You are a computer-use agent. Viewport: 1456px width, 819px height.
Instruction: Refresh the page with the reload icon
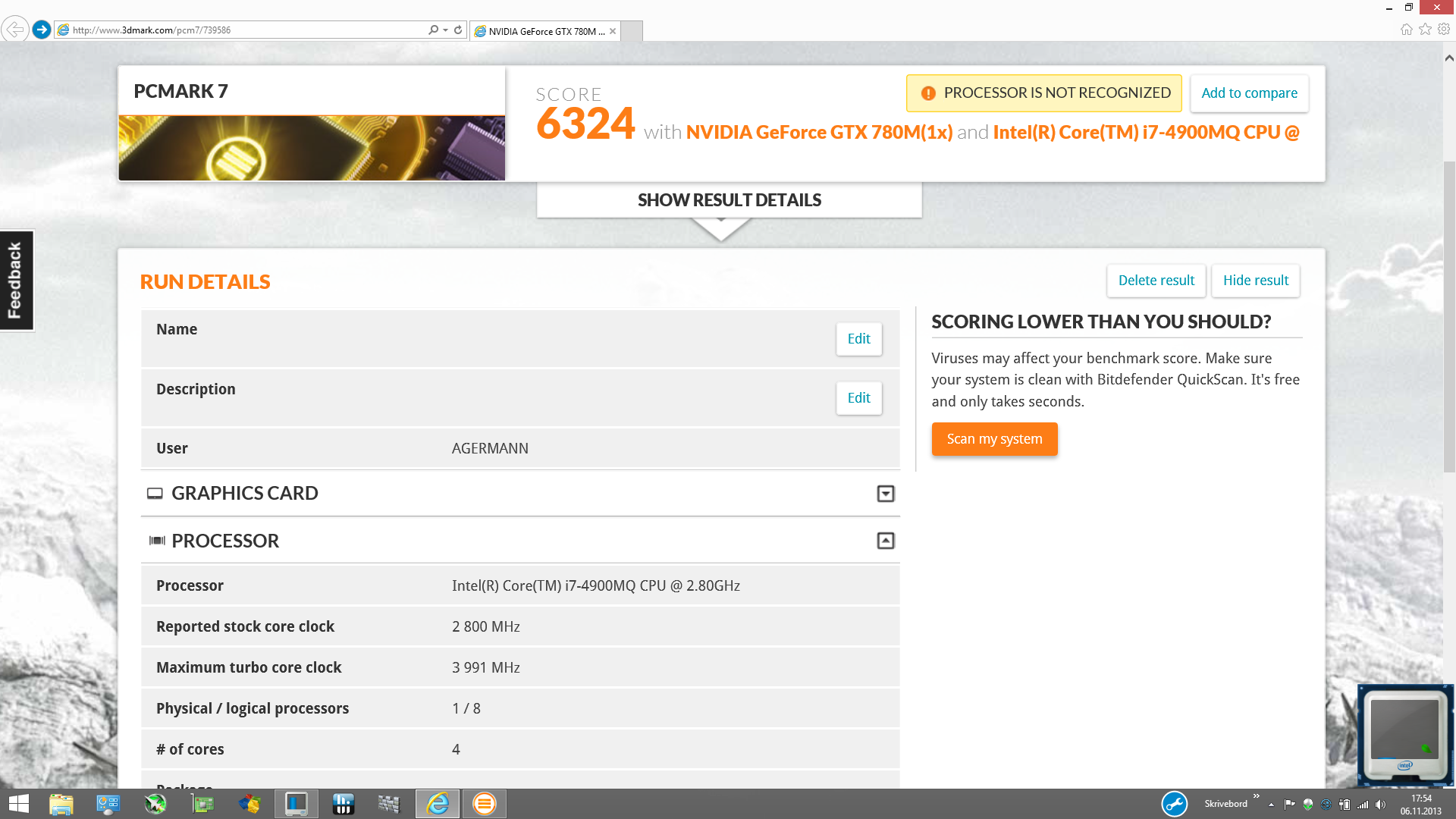click(x=458, y=30)
